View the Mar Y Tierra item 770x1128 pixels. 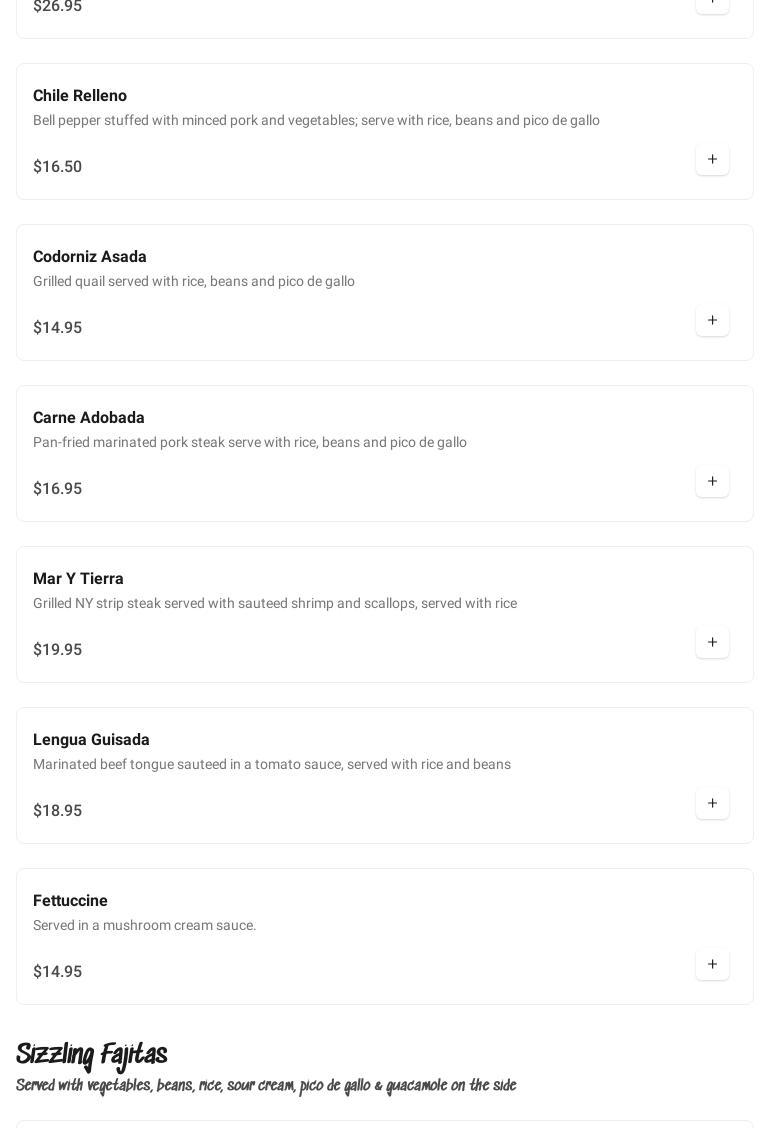[78, 579]
